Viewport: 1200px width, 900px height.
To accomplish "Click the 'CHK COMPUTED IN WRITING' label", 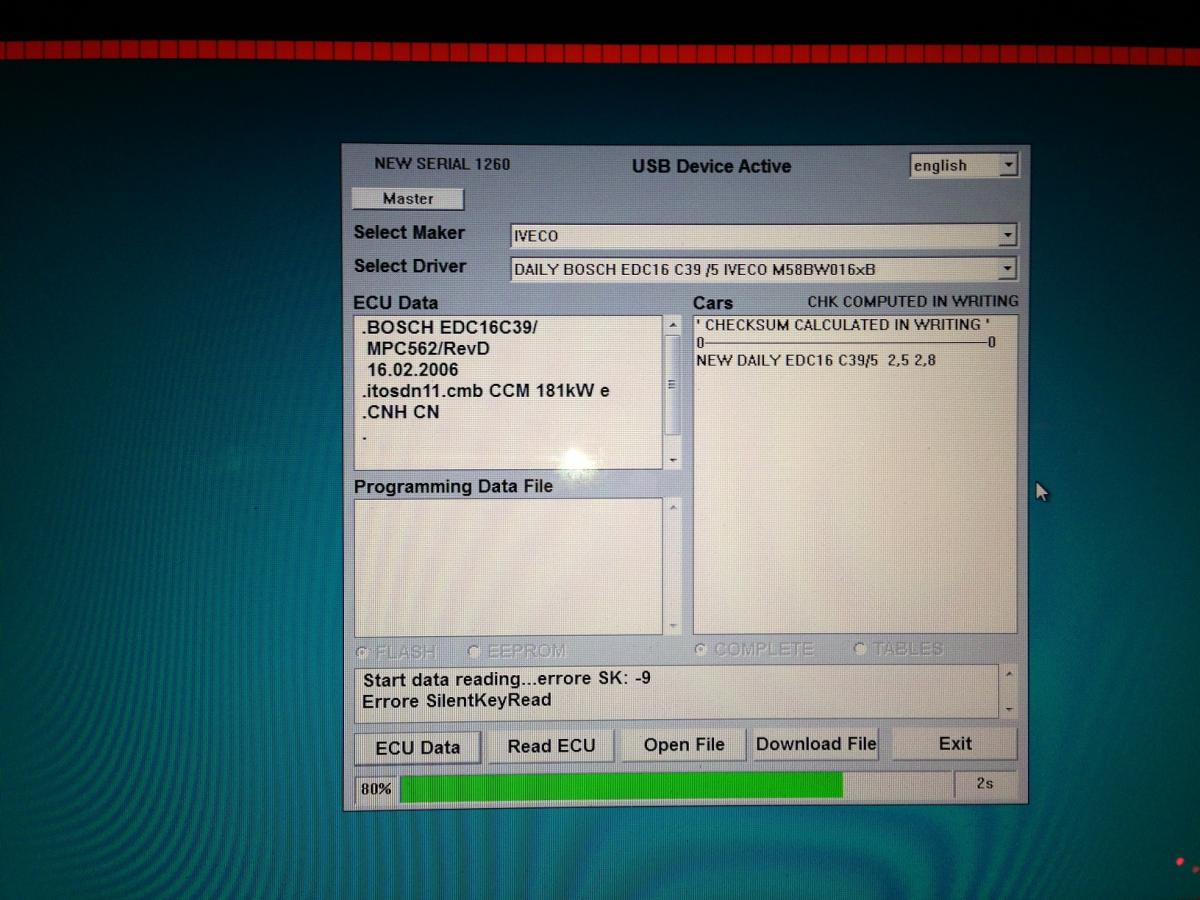I will [x=913, y=301].
